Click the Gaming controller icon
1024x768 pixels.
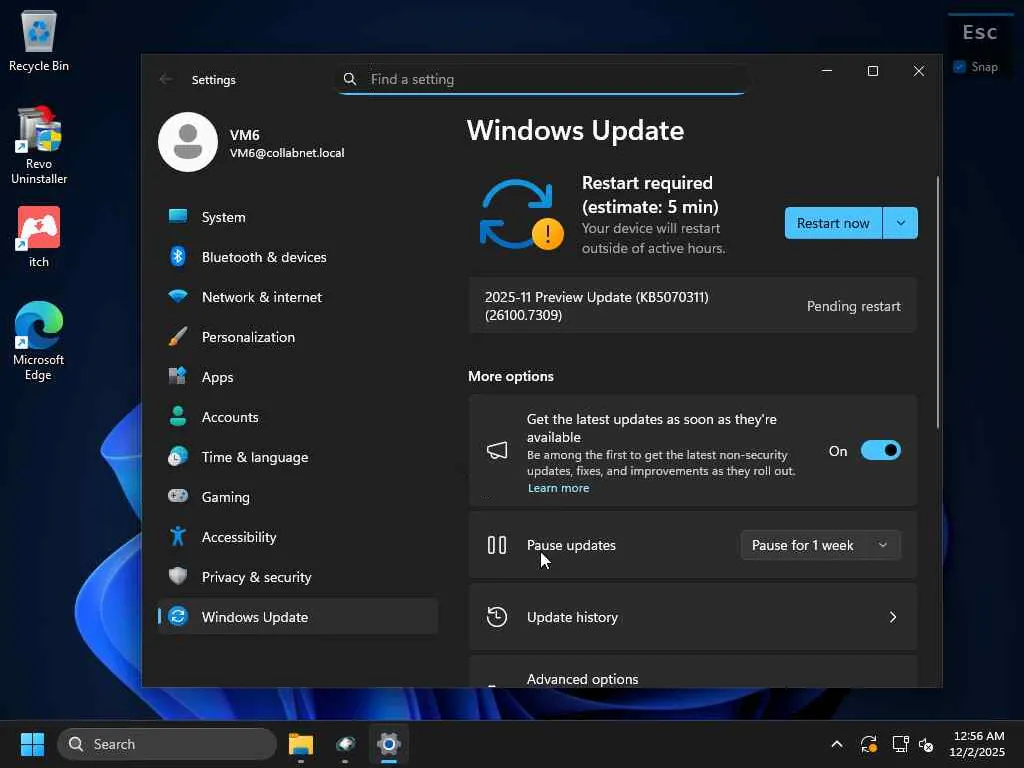(178, 496)
